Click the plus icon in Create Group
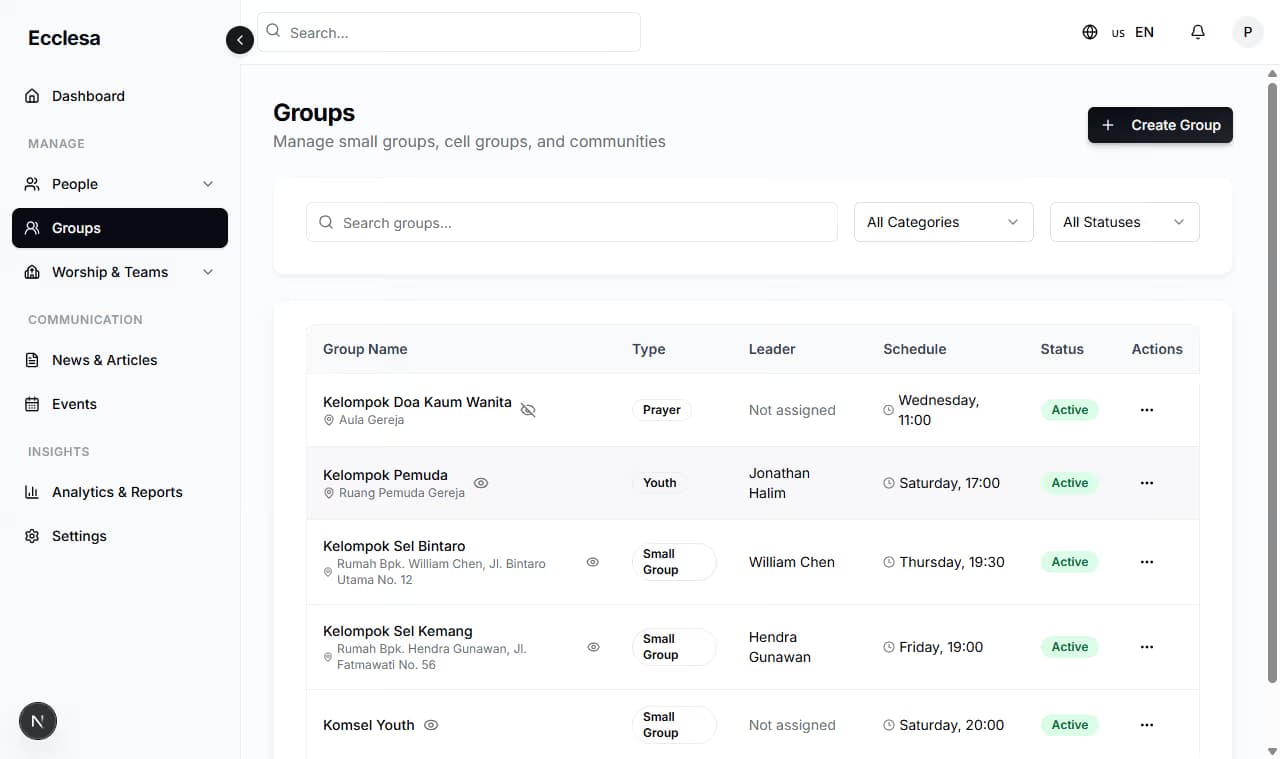Viewport: 1280px width, 759px height. 1108,125
